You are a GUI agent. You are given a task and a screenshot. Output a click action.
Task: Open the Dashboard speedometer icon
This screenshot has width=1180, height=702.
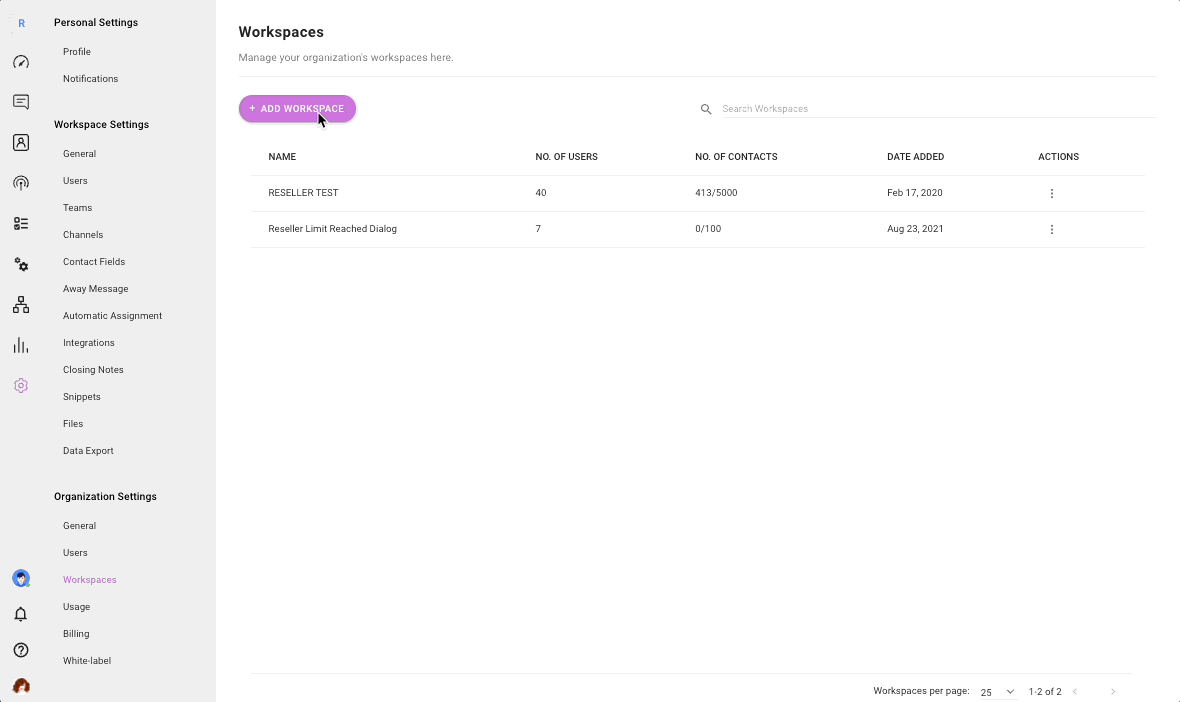click(21, 62)
